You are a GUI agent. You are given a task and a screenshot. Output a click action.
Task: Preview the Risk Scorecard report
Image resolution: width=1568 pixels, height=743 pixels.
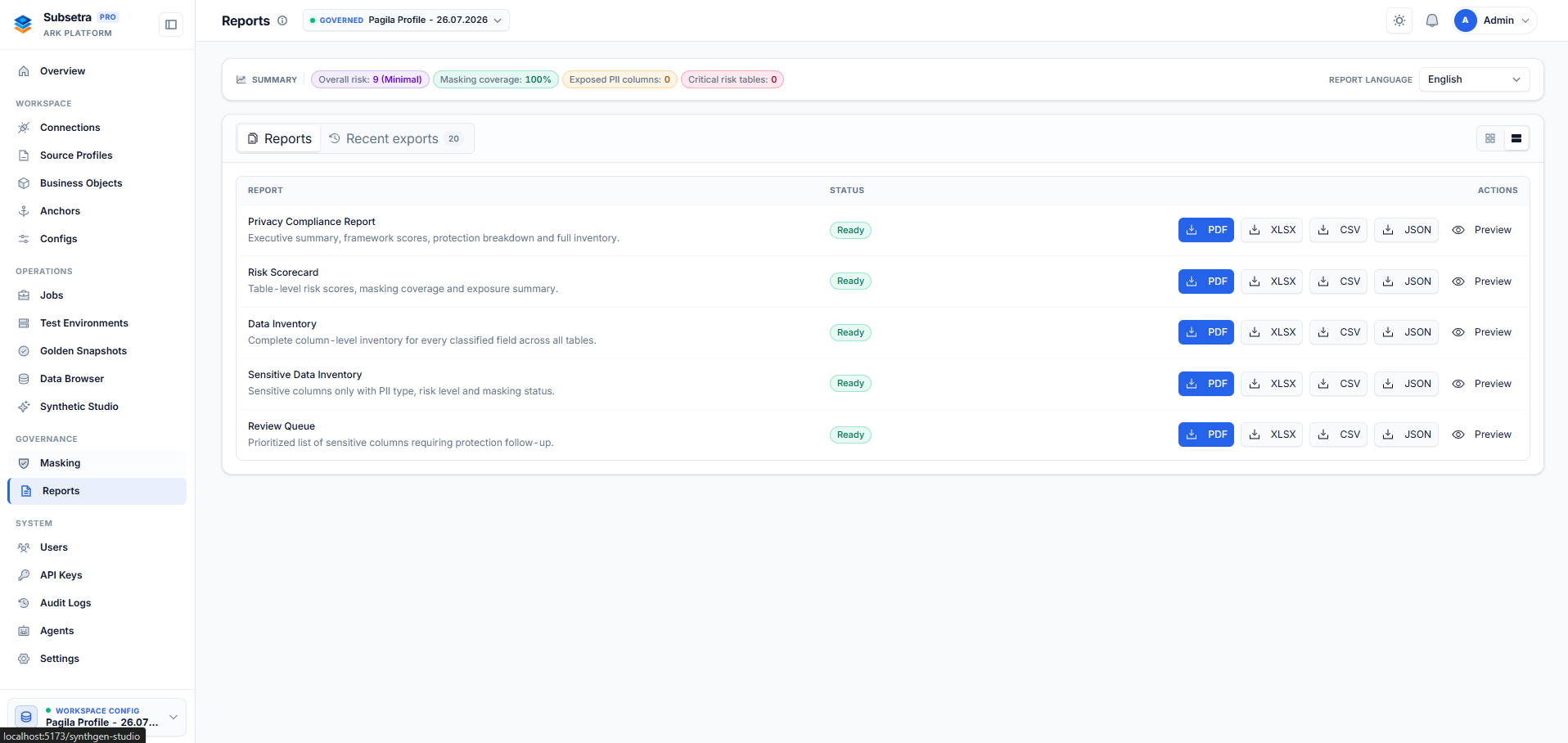(x=1482, y=281)
